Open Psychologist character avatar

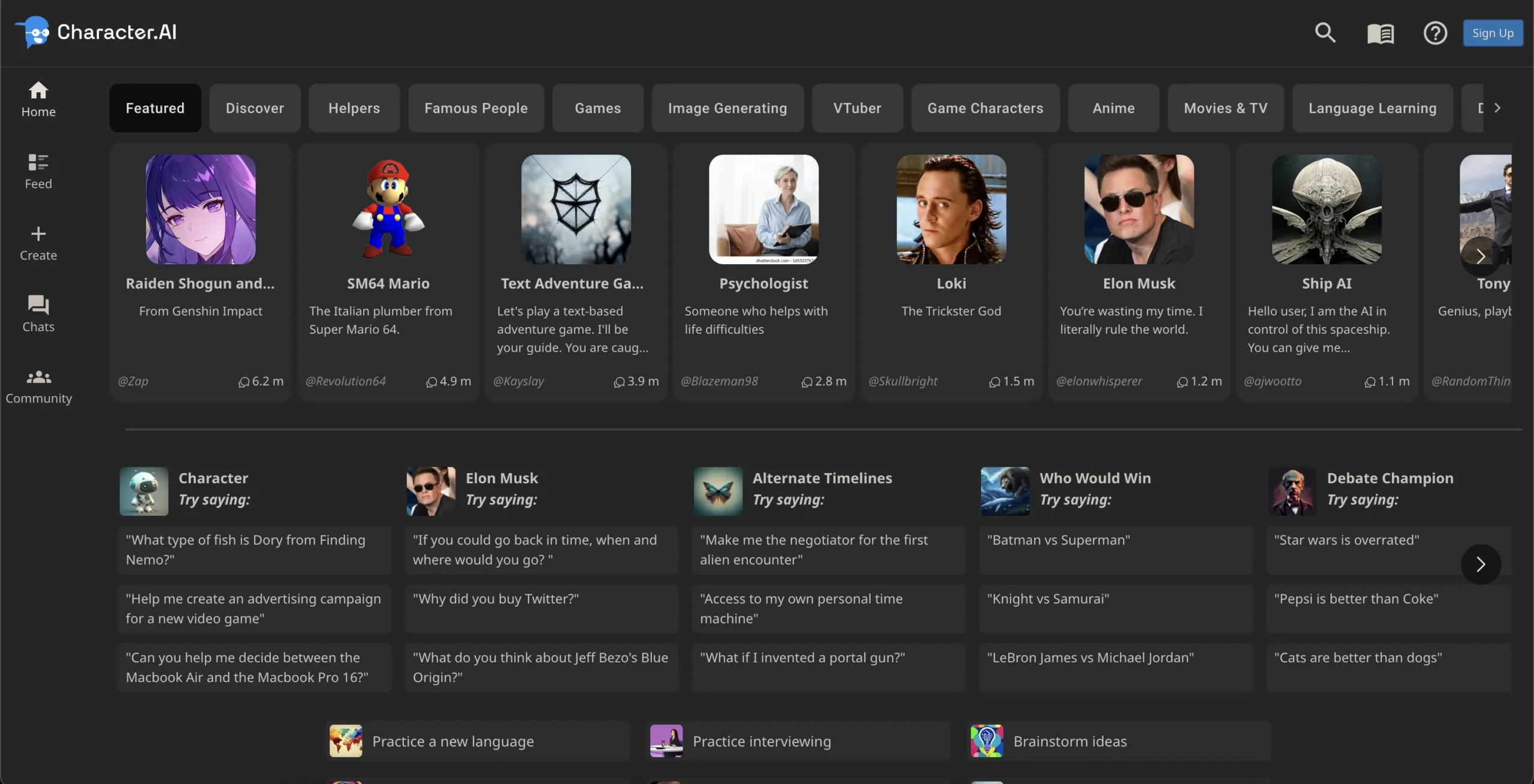coord(763,209)
